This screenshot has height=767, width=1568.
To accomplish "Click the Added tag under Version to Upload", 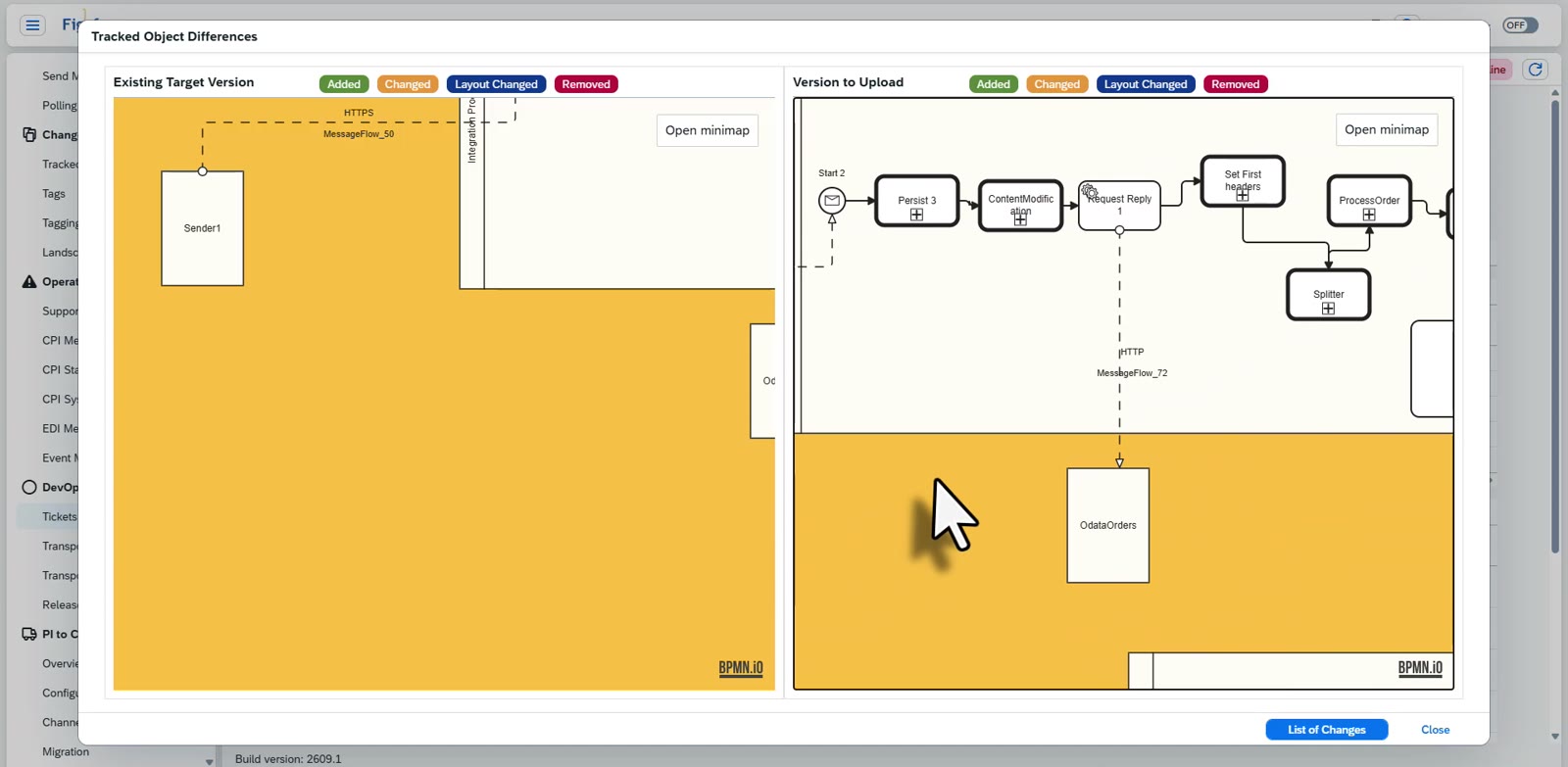I will [993, 84].
